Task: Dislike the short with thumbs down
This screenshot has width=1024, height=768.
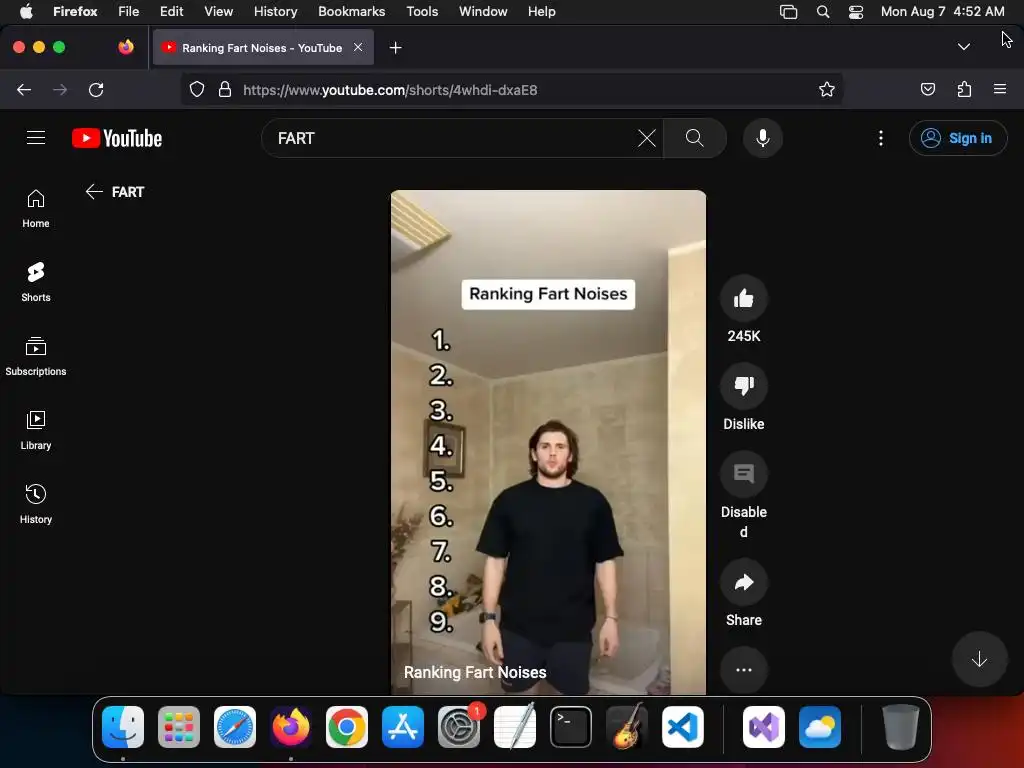Action: pos(743,386)
